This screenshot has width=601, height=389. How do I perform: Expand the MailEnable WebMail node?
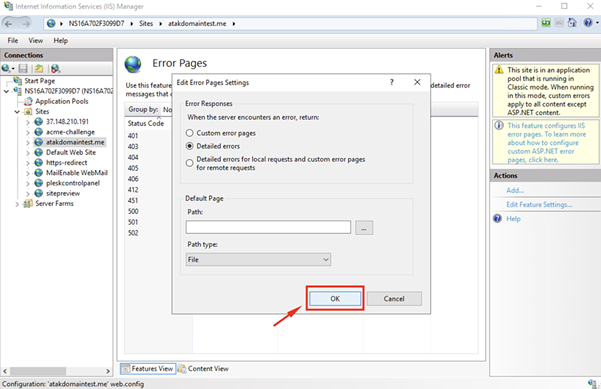click(x=28, y=173)
